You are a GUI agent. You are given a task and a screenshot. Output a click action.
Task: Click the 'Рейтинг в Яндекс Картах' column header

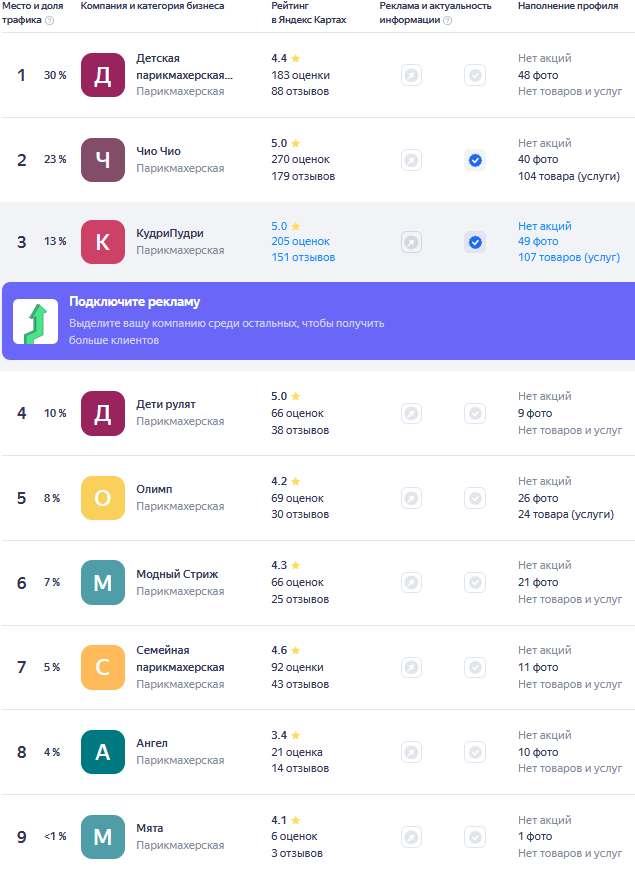tap(309, 13)
